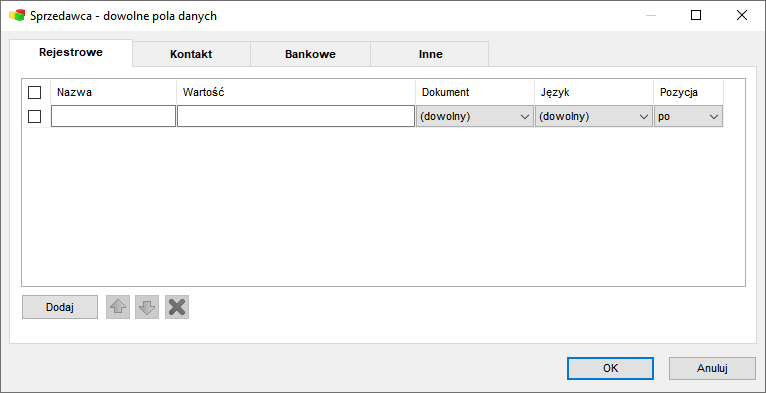Open the Język dropdown

pos(594,117)
